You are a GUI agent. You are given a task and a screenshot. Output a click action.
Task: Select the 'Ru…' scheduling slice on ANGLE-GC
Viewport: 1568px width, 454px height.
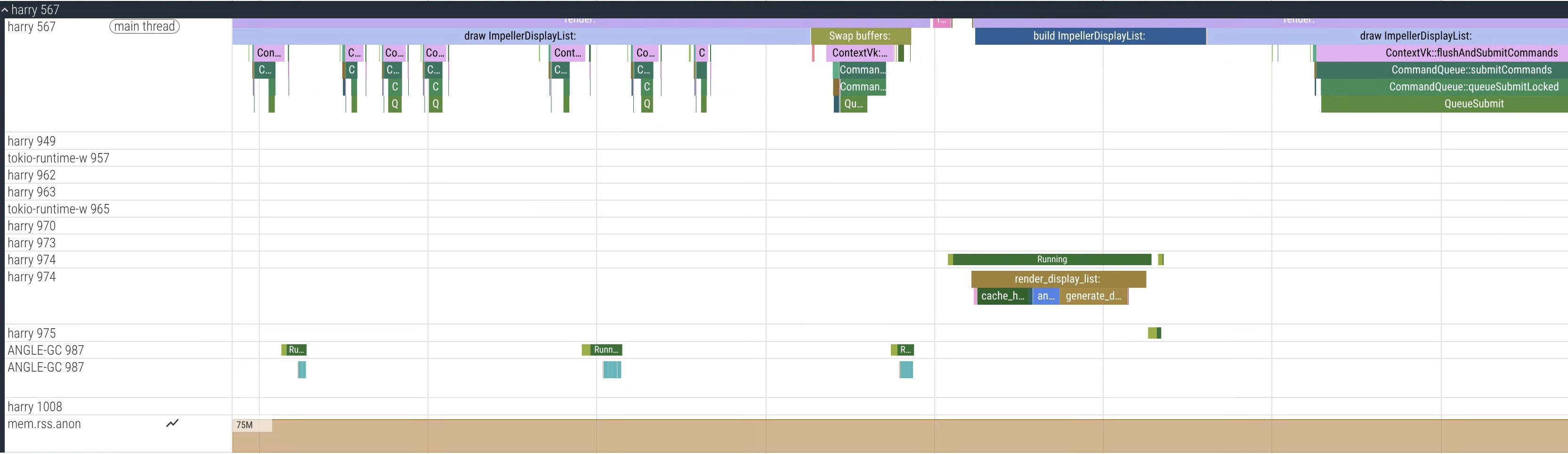click(x=297, y=350)
